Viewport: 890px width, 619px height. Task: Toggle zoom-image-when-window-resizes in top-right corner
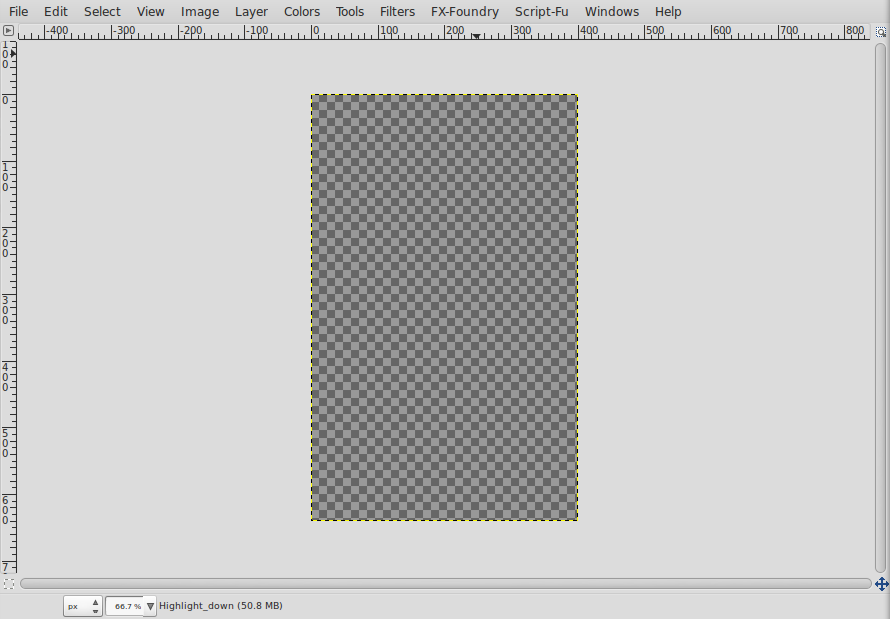click(x=881, y=30)
